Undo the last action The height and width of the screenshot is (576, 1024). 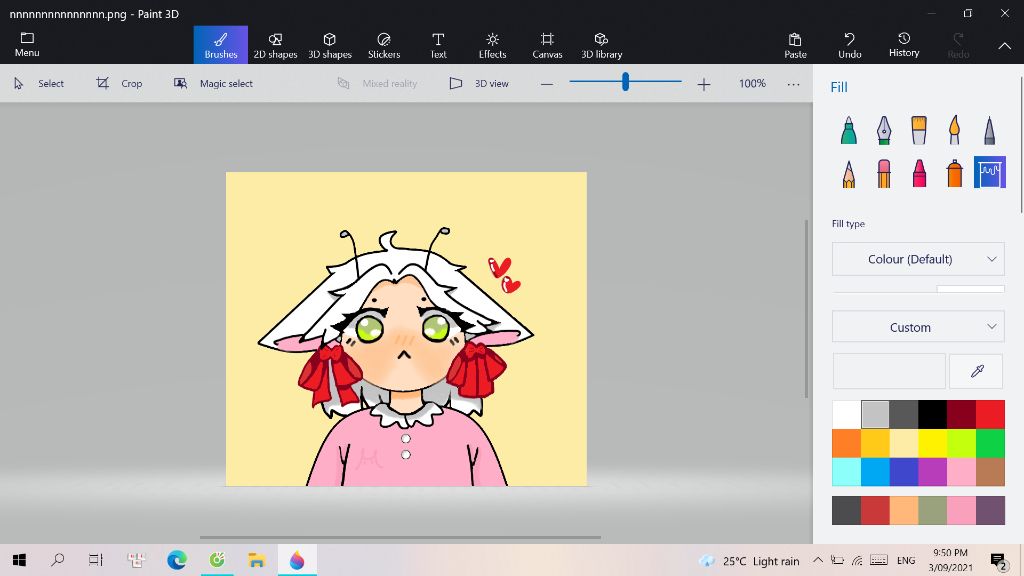(850, 45)
